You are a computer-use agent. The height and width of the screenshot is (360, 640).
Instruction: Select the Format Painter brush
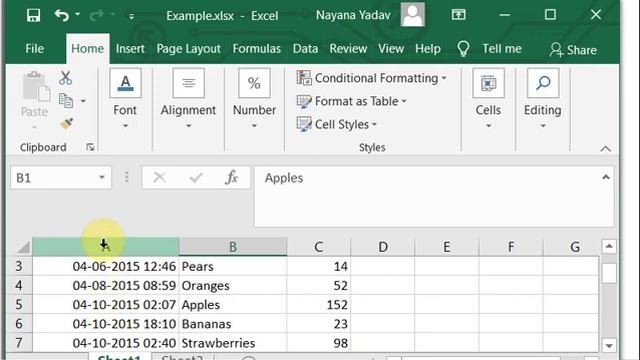pos(66,123)
